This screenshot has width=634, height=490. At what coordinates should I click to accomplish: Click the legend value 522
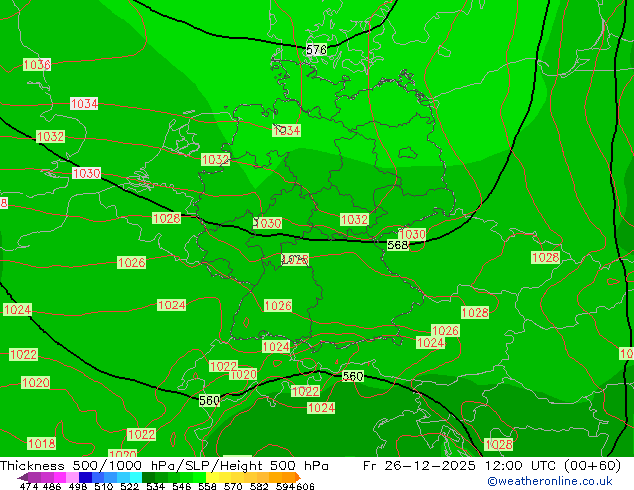(129, 486)
